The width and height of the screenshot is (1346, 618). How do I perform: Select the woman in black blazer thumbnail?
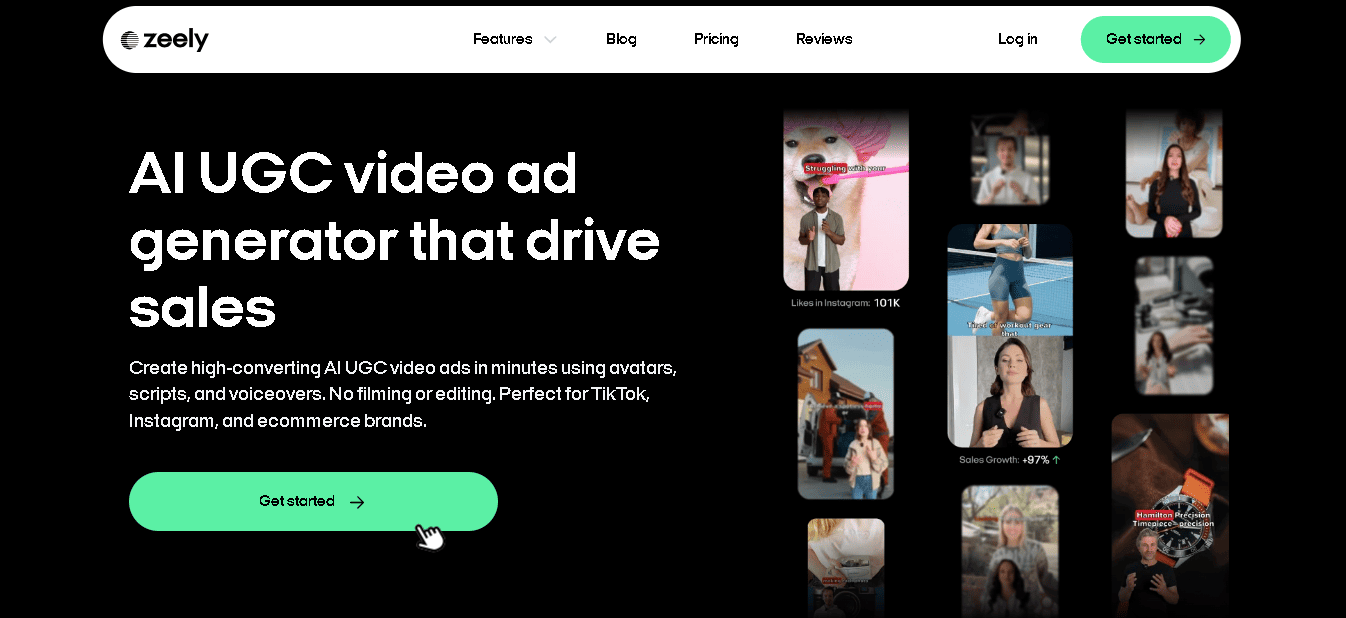[1173, 172]
